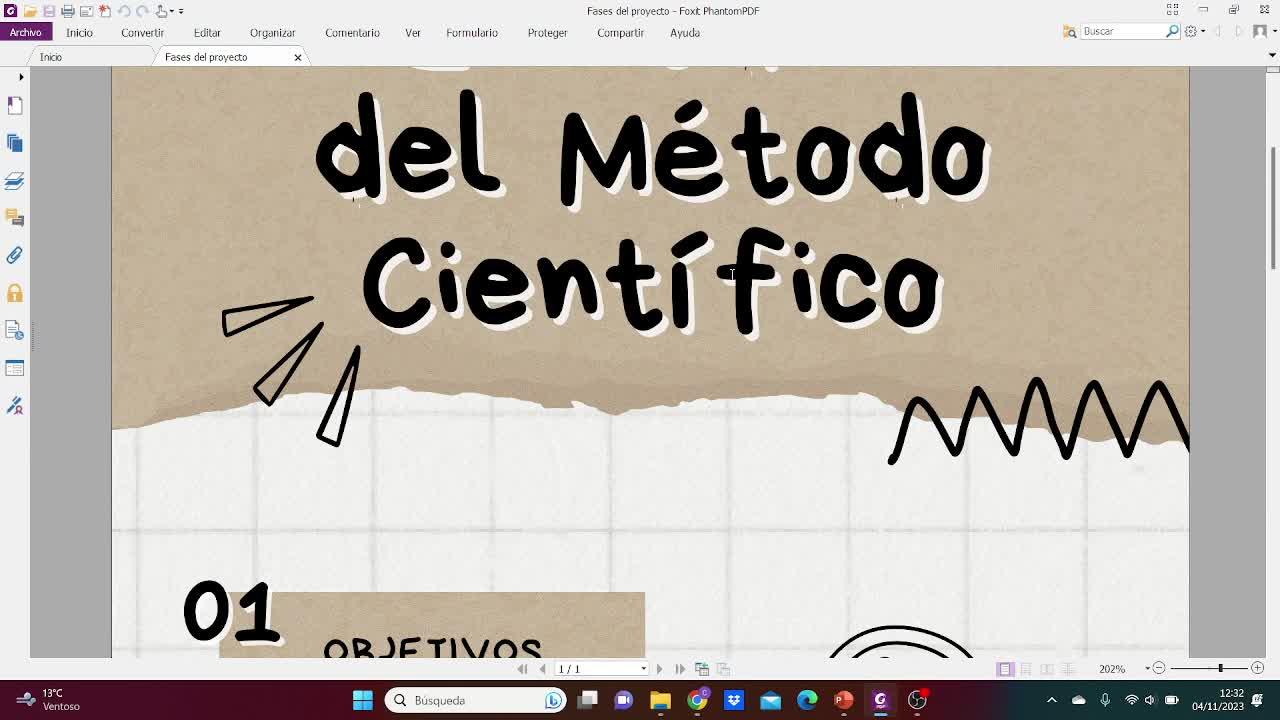This screenshot has height=720, width=1280.
Task: Open the search document panel icon
Action: [14, 331]
